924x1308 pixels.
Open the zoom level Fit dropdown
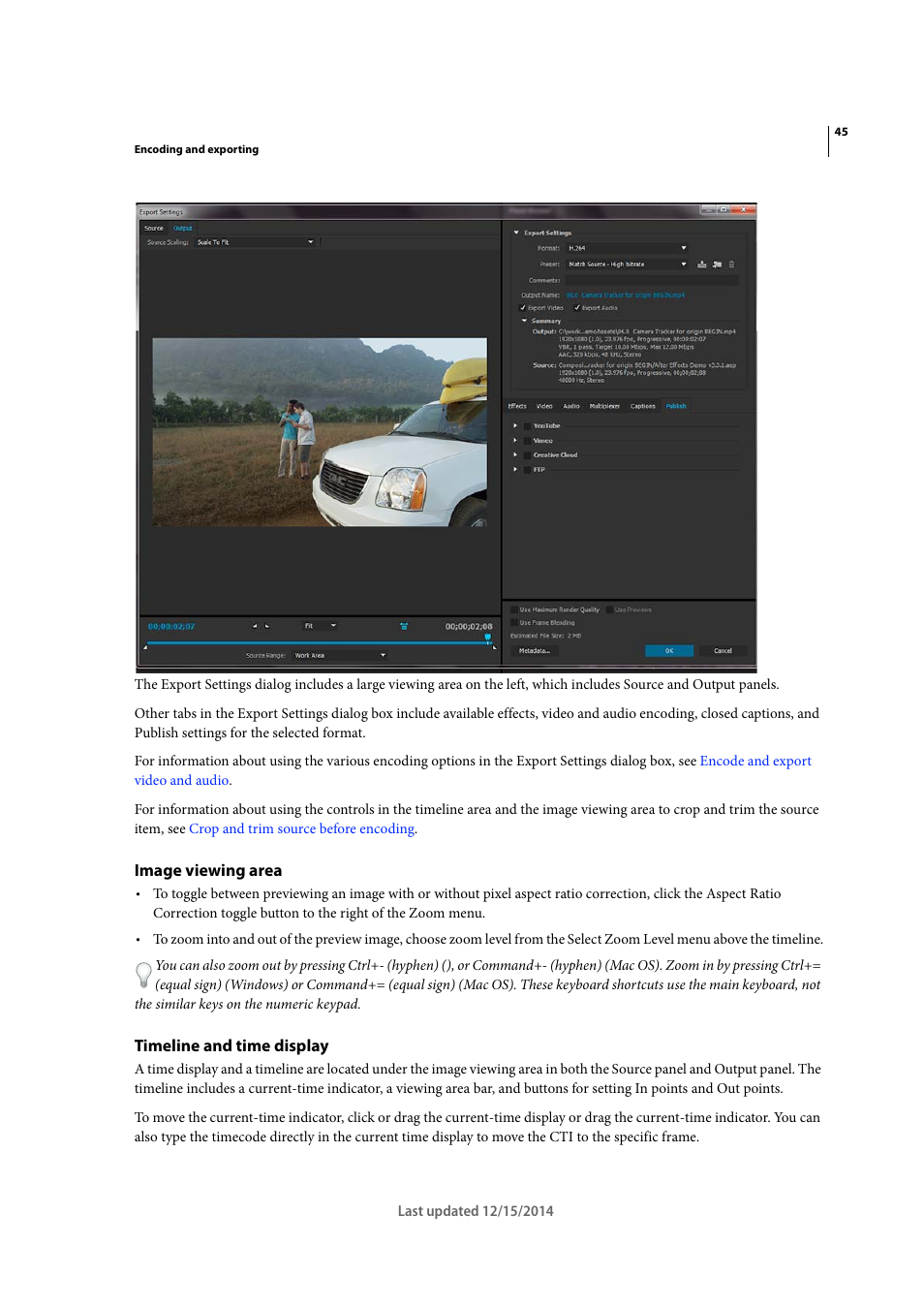click(x=320, y=626)
